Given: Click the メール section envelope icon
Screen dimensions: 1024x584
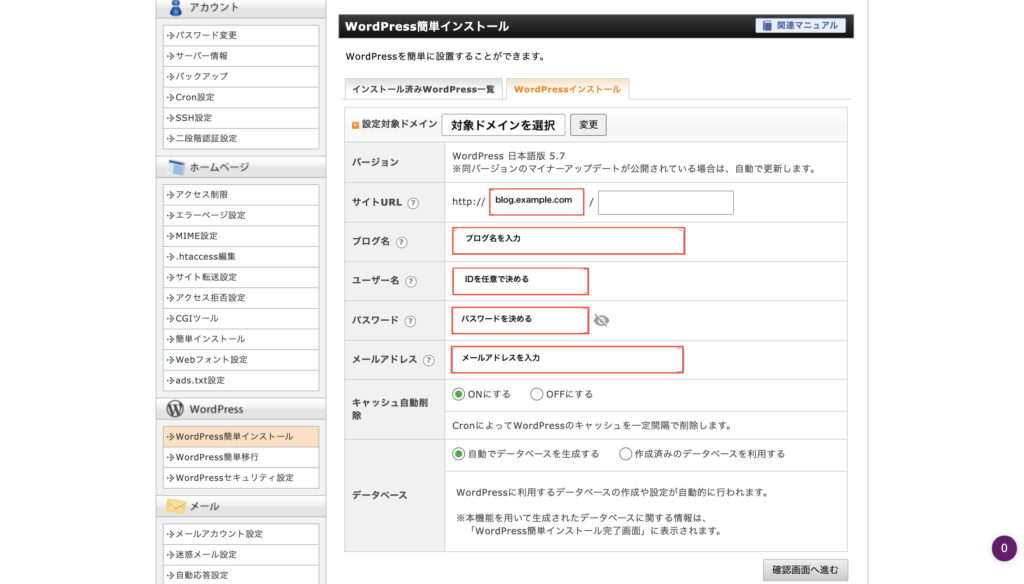Looking at the screenshot, I should (175, 506).
